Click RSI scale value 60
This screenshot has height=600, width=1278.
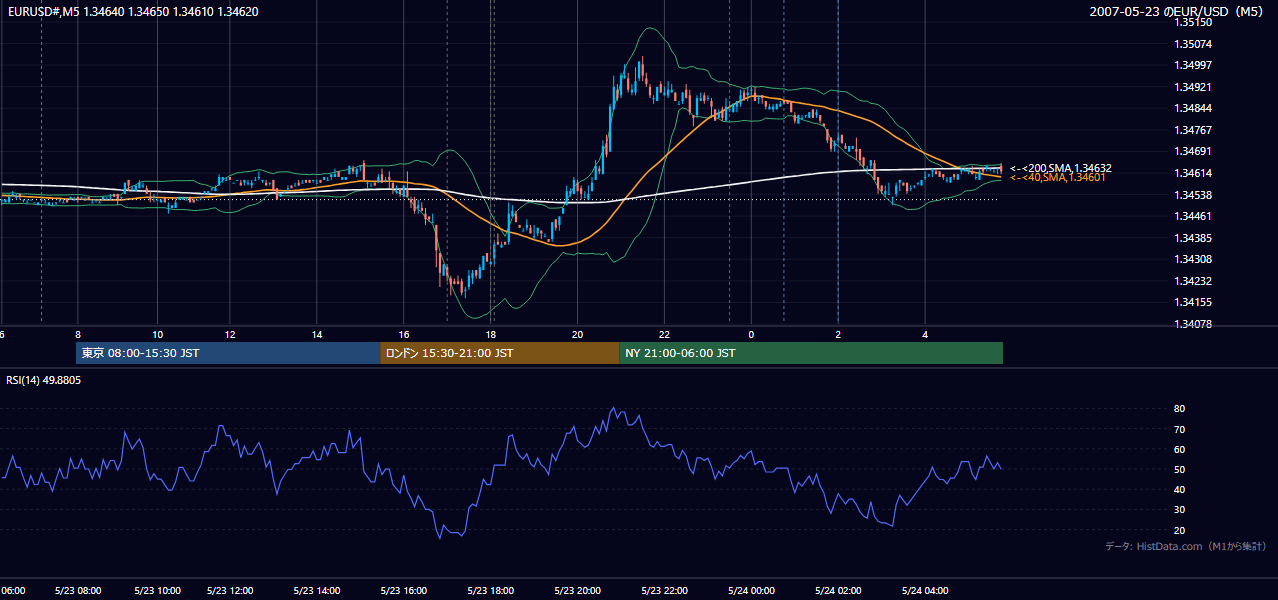(1180, 449)
